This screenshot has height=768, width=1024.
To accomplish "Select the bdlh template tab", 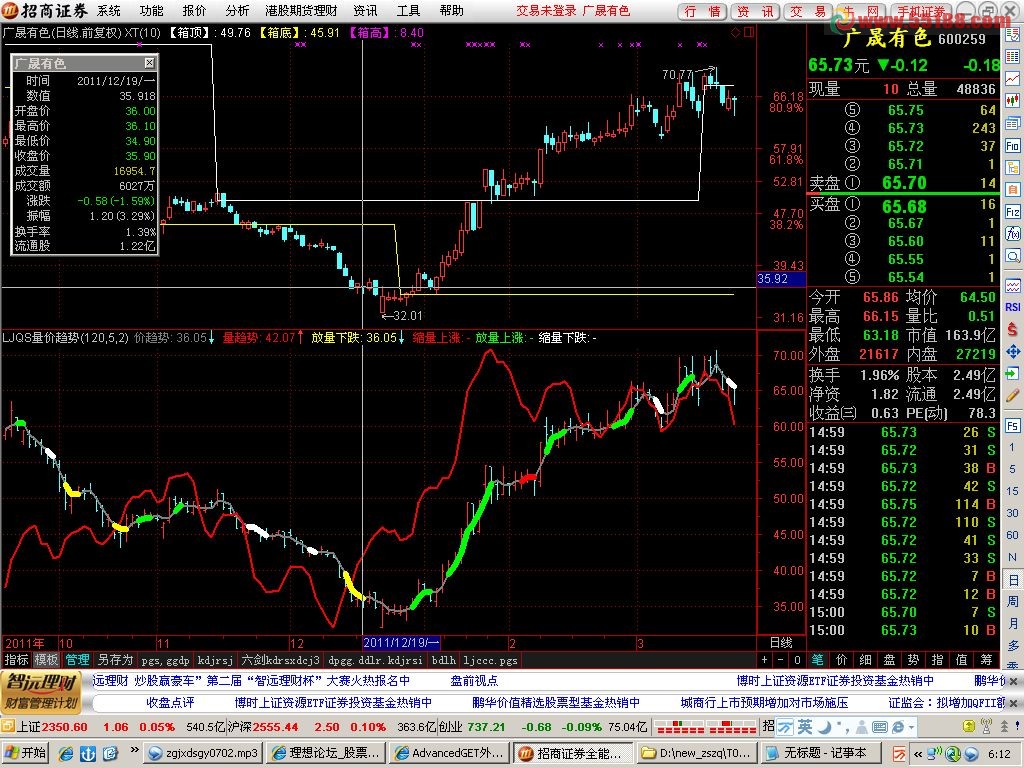I will coord(443,660).
